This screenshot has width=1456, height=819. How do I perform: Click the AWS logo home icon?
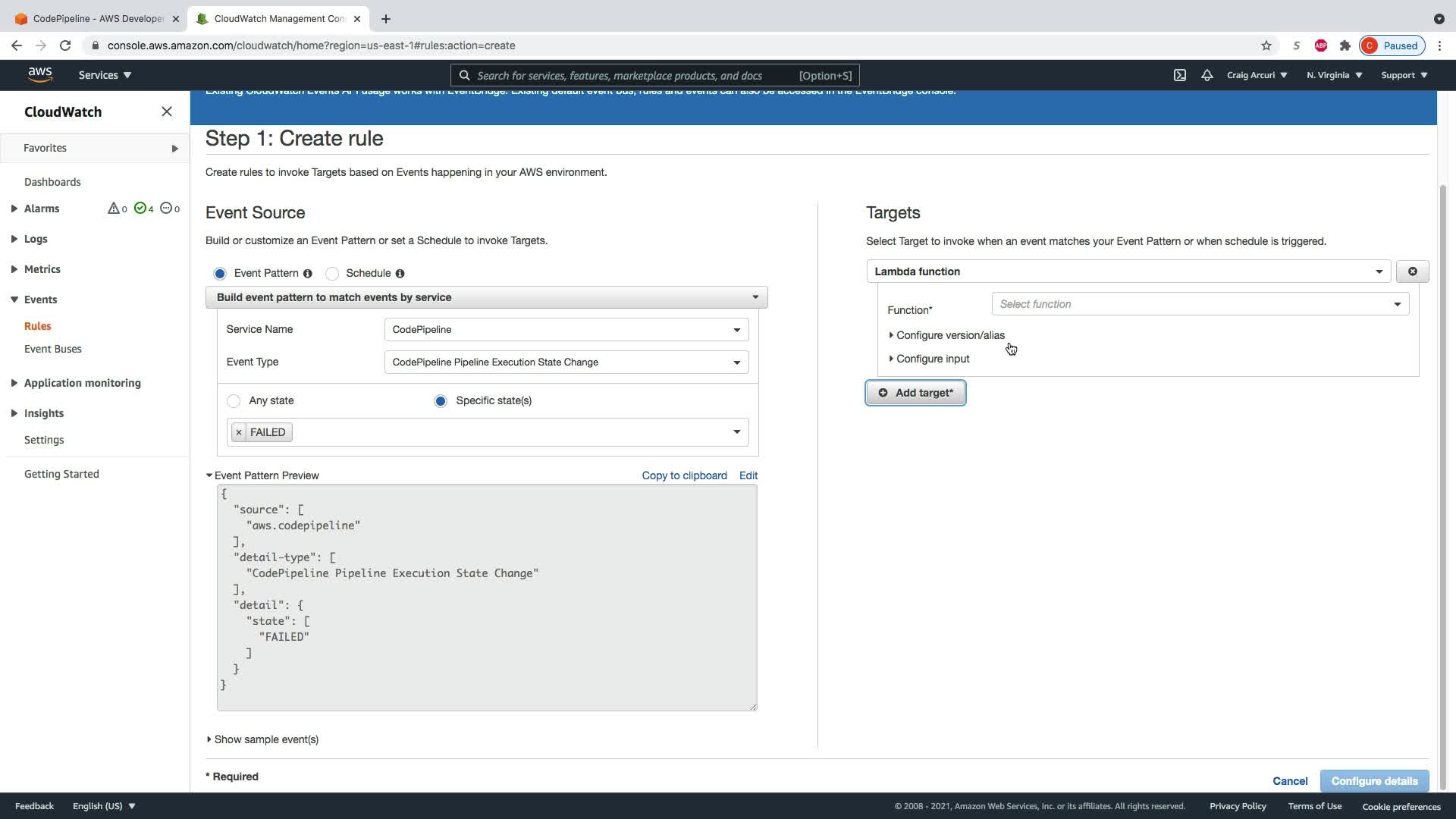click(40, 74)
